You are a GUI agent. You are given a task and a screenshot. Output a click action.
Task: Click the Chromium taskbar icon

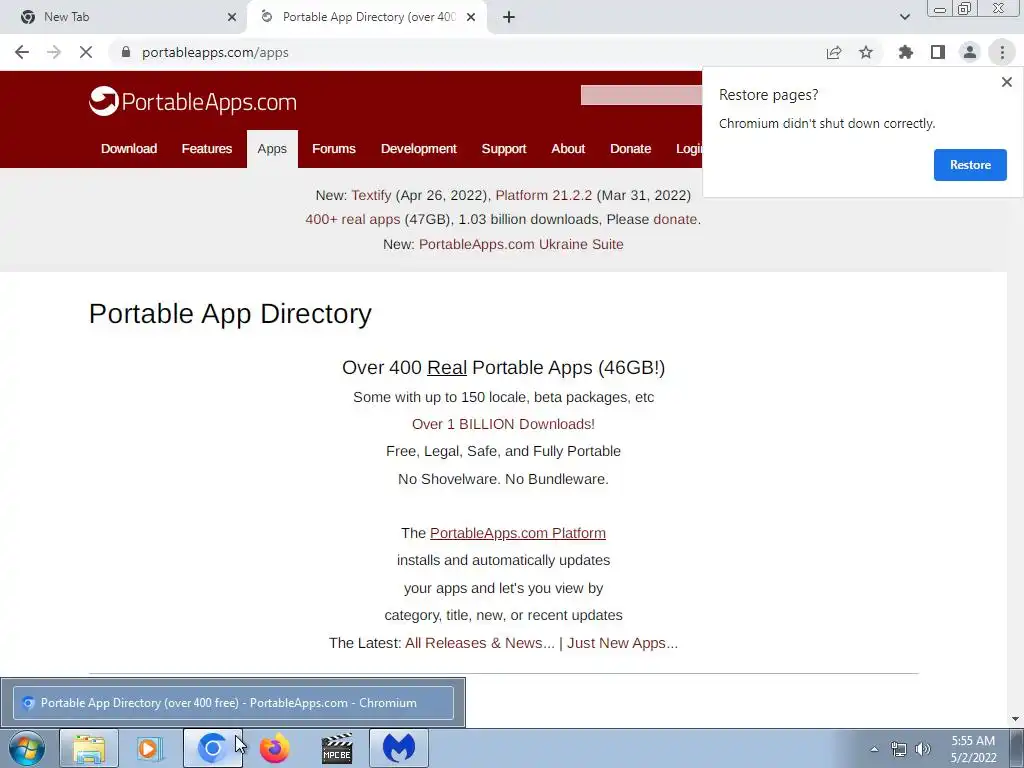[212, 748]
